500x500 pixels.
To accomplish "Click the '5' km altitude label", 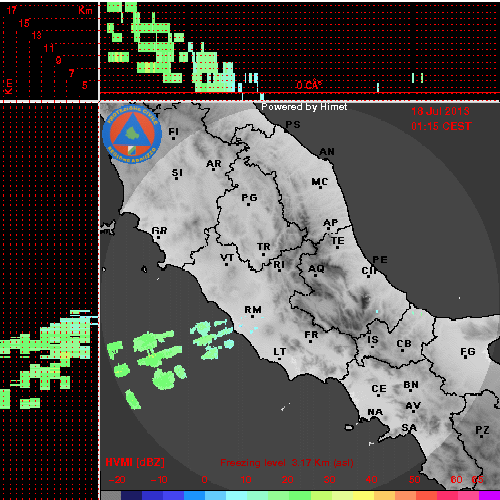I will coord(85,85).
